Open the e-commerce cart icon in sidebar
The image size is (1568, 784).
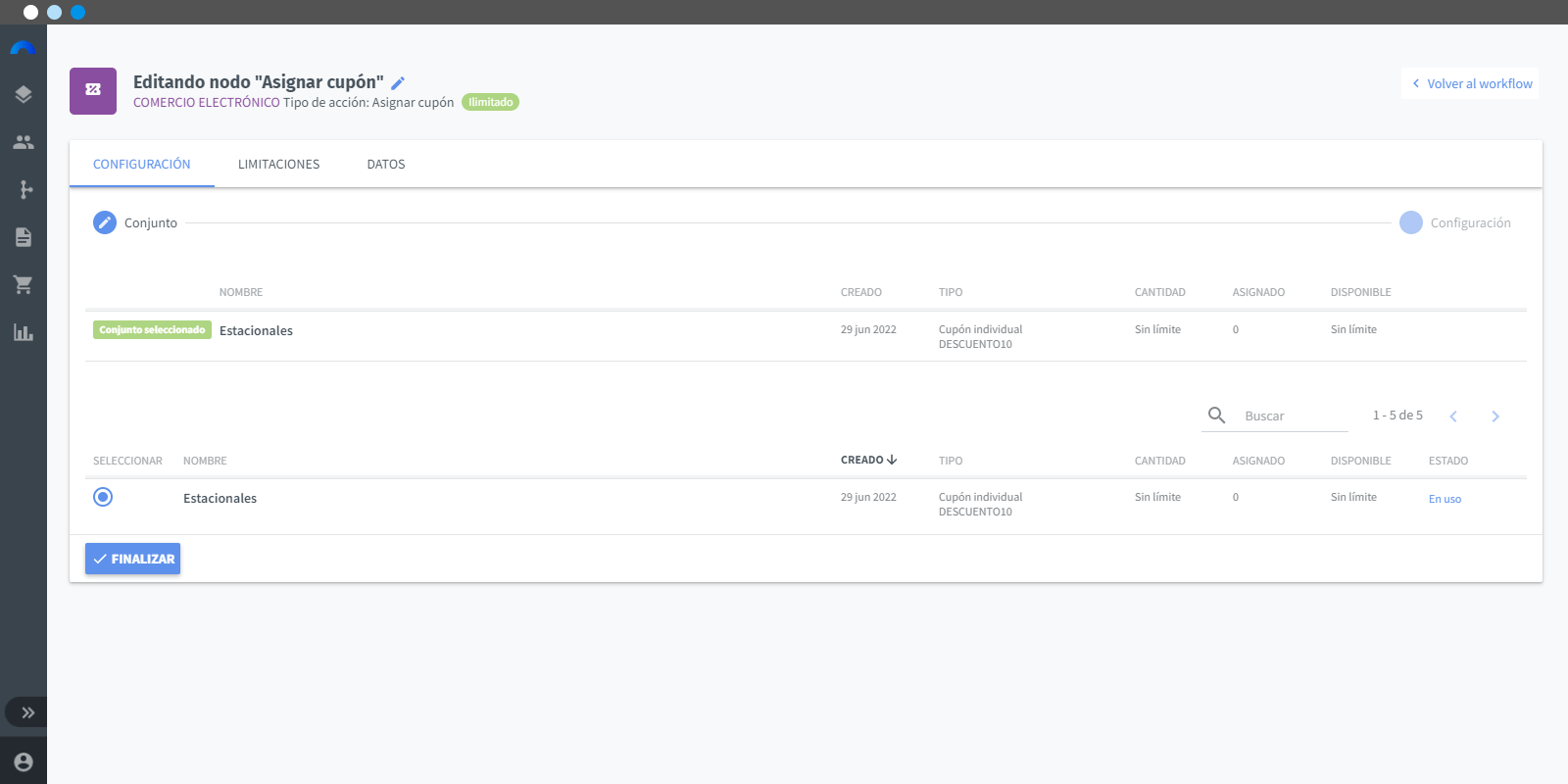24,285
